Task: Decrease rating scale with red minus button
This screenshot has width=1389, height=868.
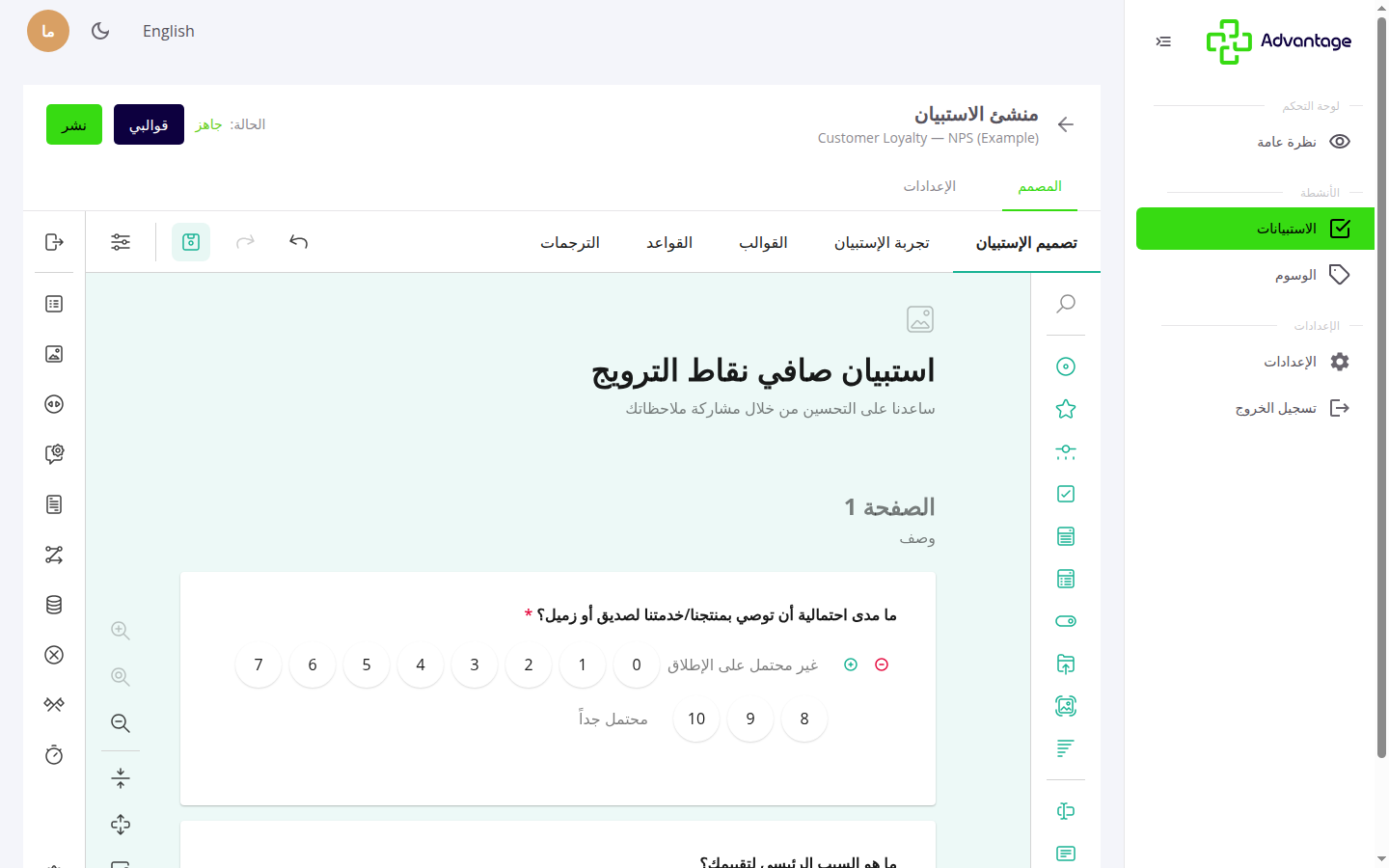Action: [882, 665]
